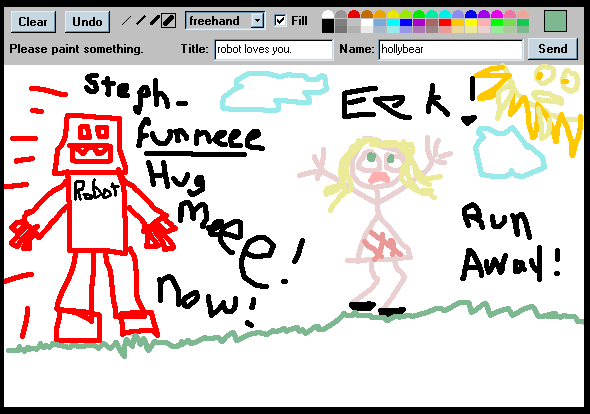The height and width of the screenshot is (414, 590).
Task: Select the second-thinnest line width icon
Action: (141, 21)
